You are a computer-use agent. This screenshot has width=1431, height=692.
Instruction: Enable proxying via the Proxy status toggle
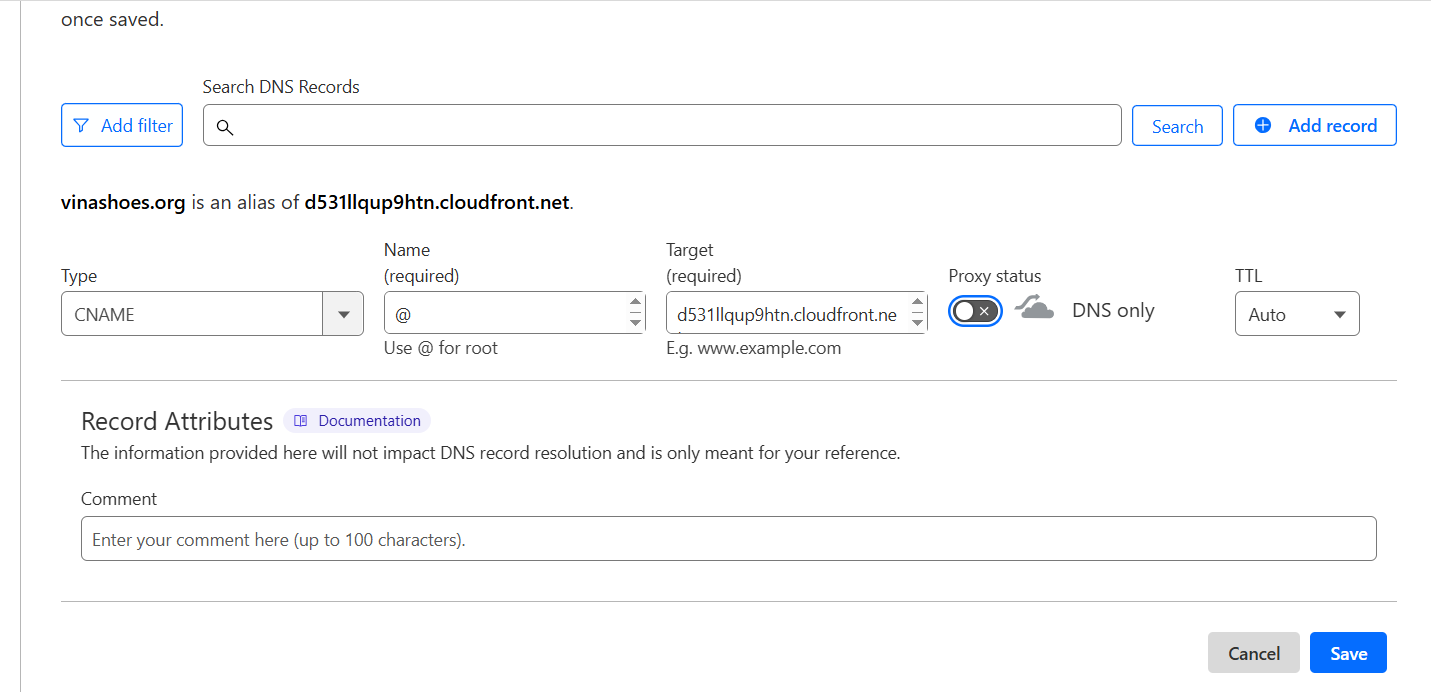pyautogui.click(x=973, y=311)
